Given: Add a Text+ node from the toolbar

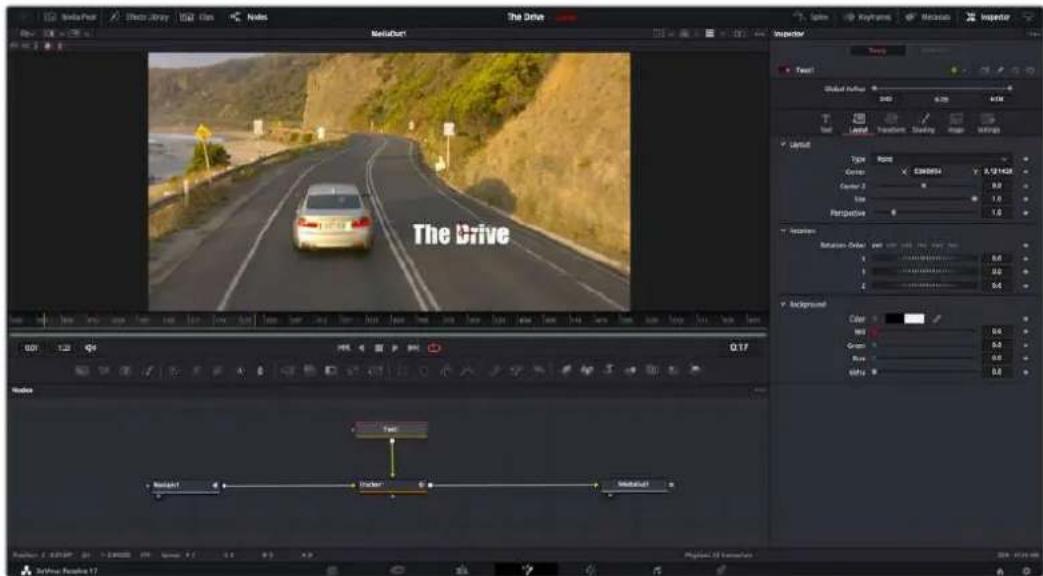Looking at the screenshot, I should click(x=124, y=370).
